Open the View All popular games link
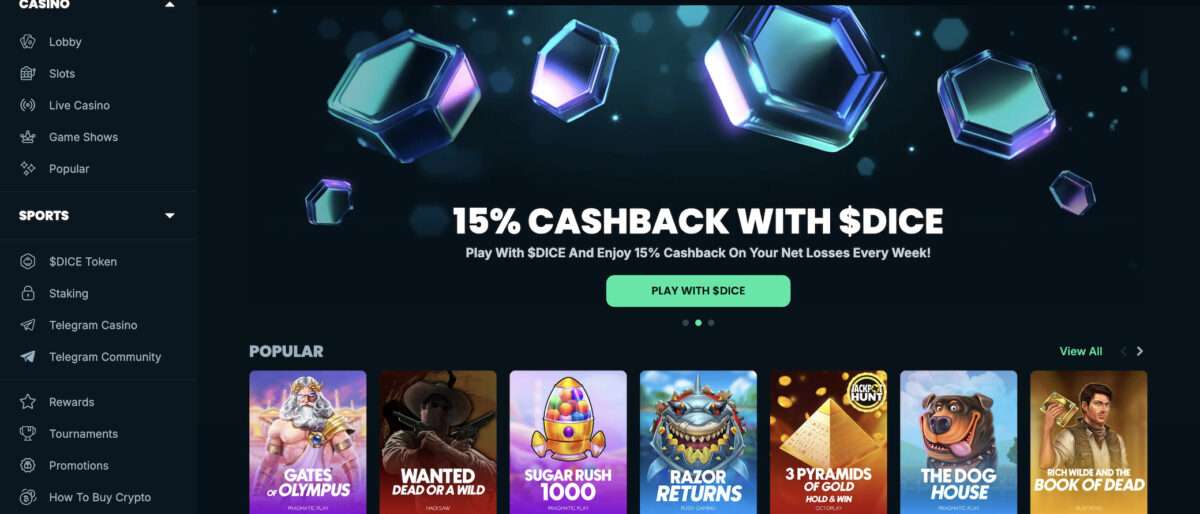The height and width of the screenshot is (514, 1200). (x=1081, y=351)
